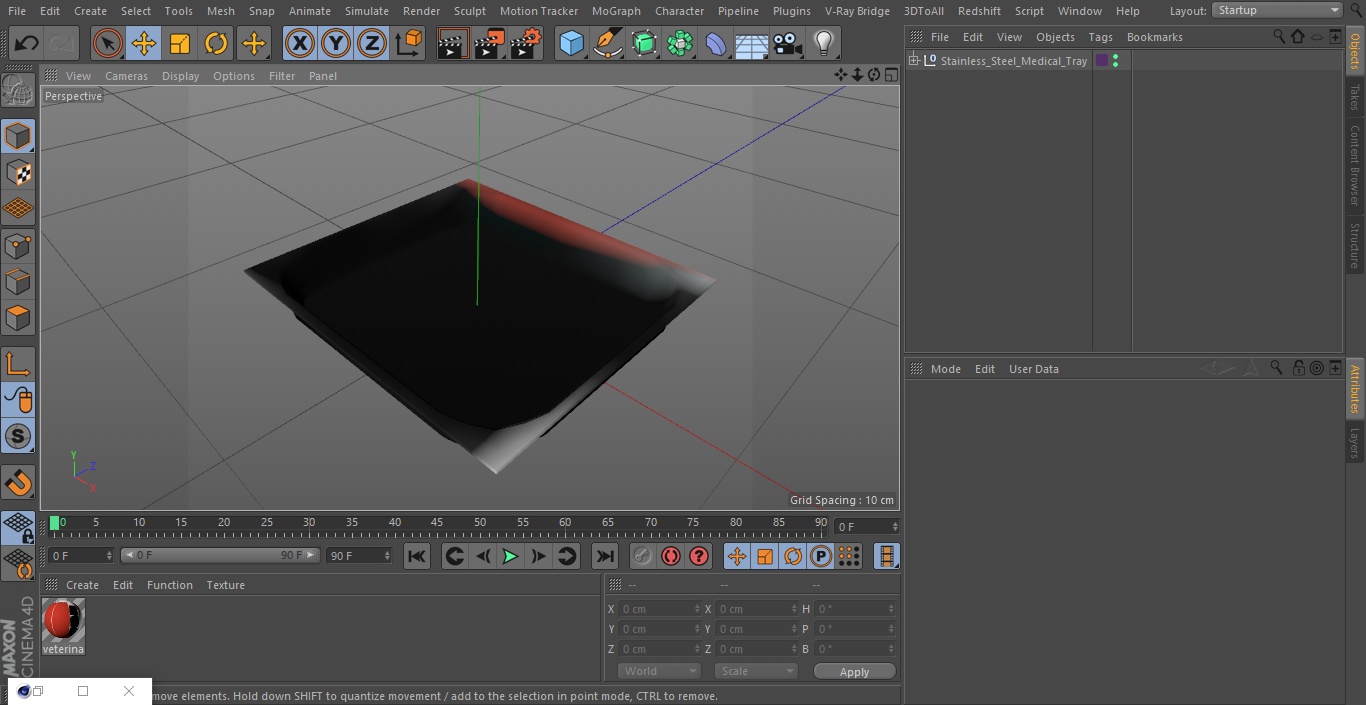Enable Axis mode
This screenshot has width=1366, height=705.
point(18,364)
